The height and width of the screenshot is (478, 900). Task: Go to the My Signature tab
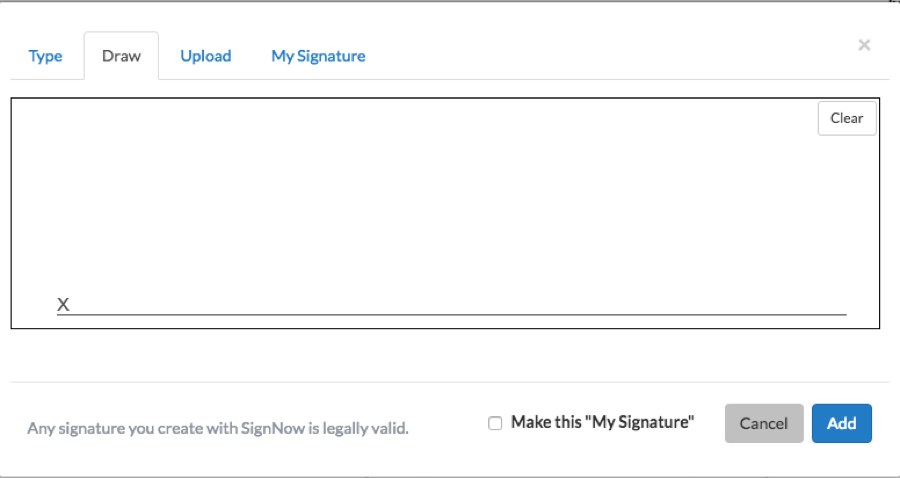(318, 56)
